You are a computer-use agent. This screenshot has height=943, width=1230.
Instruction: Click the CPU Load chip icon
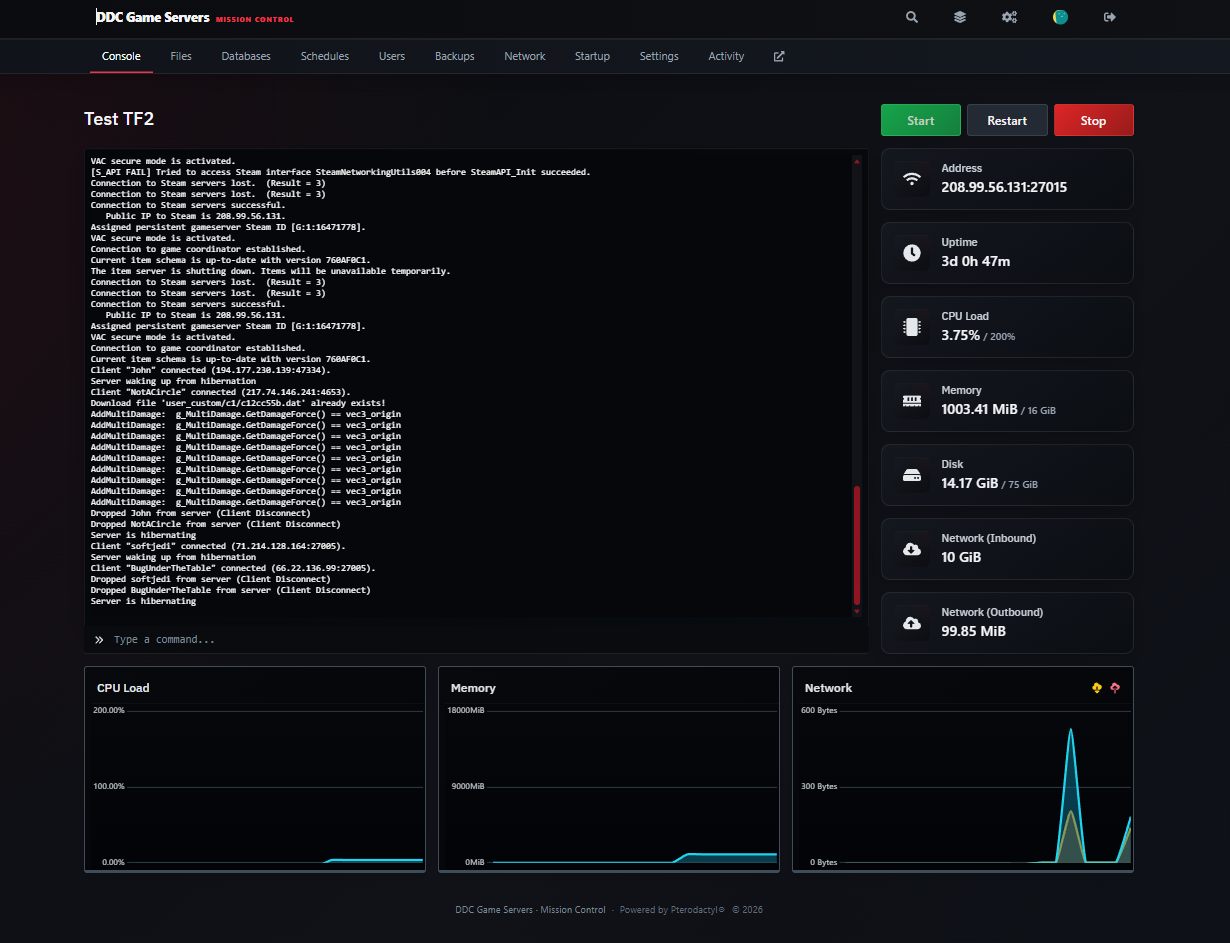912,327
